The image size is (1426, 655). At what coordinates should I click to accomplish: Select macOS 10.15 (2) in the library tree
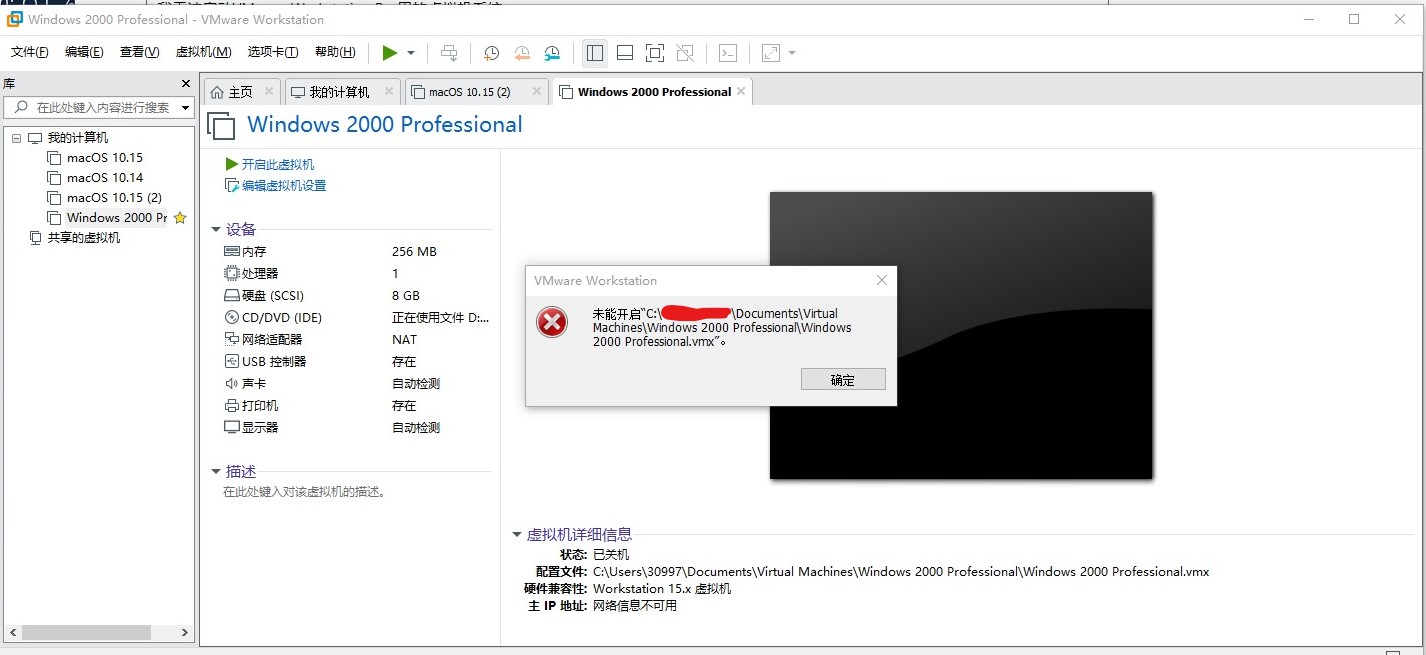[x=114, y=197]
